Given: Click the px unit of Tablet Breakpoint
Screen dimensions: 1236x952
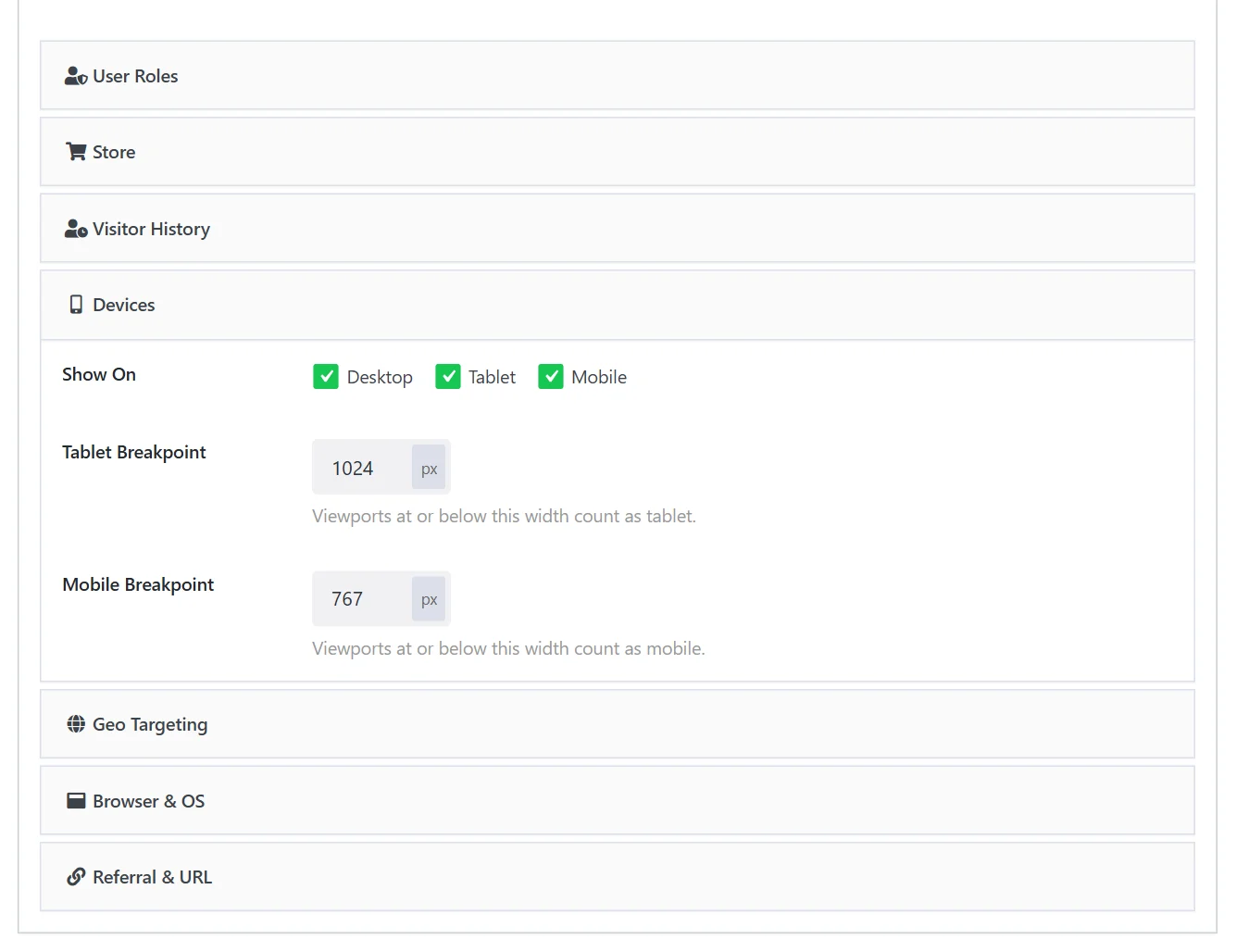Looking at the screenshot, I should coord(430,468).
